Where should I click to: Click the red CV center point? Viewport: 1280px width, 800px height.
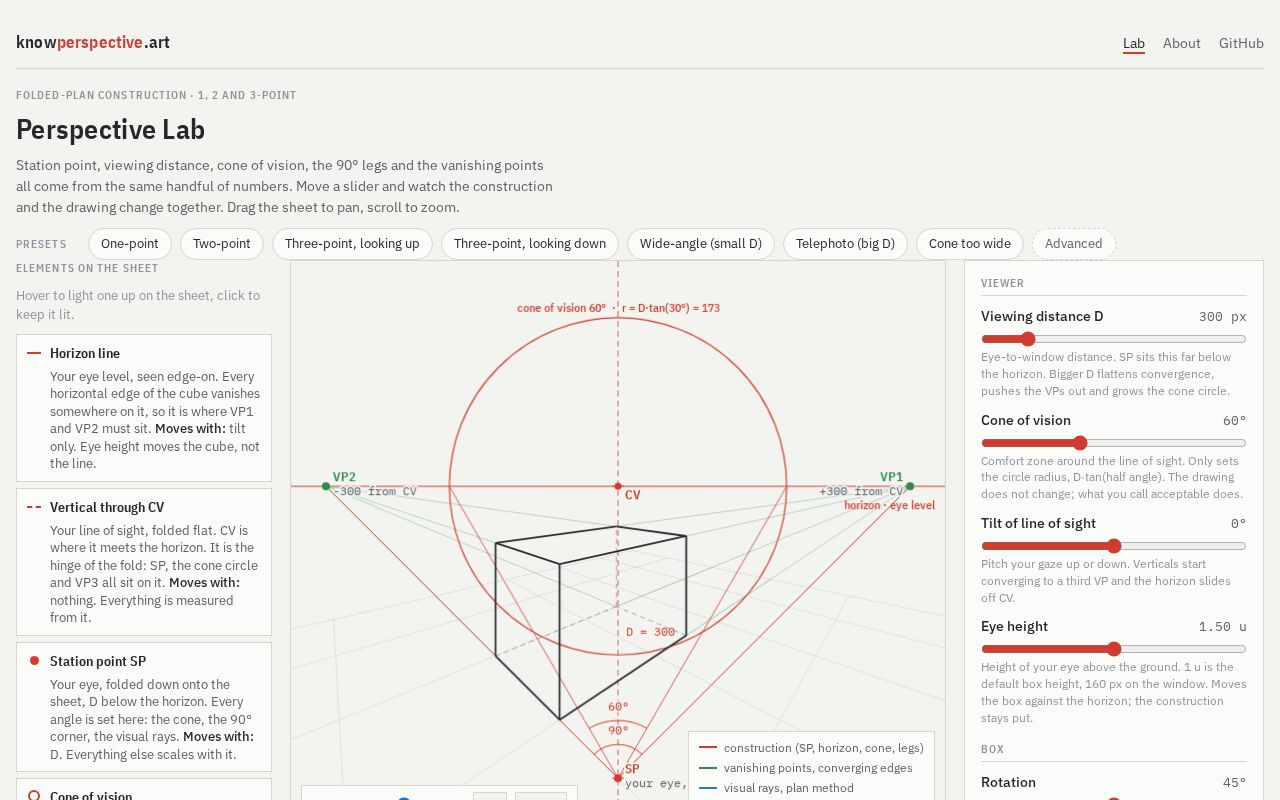618,486
